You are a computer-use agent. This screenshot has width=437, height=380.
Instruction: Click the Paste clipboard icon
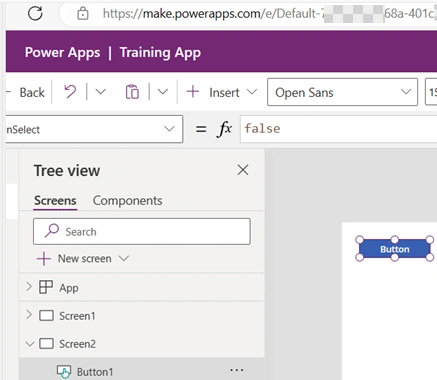tap(132, 92)
